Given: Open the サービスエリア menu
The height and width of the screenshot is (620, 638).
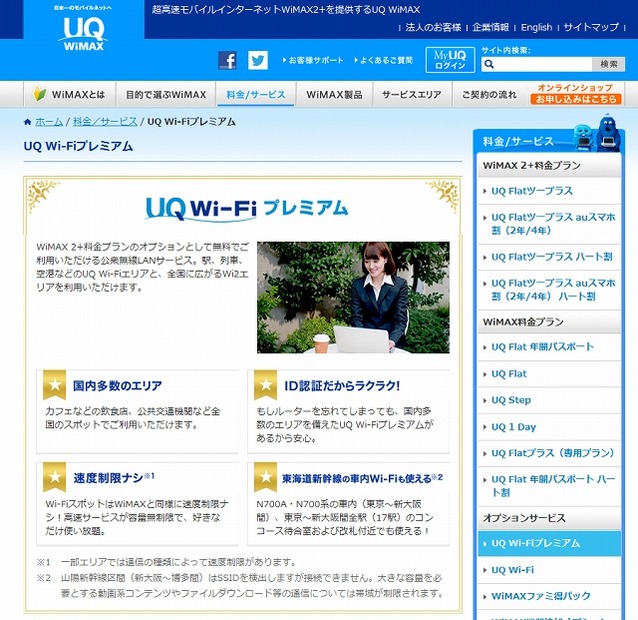Looking at the screenshot, I should click(411, 94).
